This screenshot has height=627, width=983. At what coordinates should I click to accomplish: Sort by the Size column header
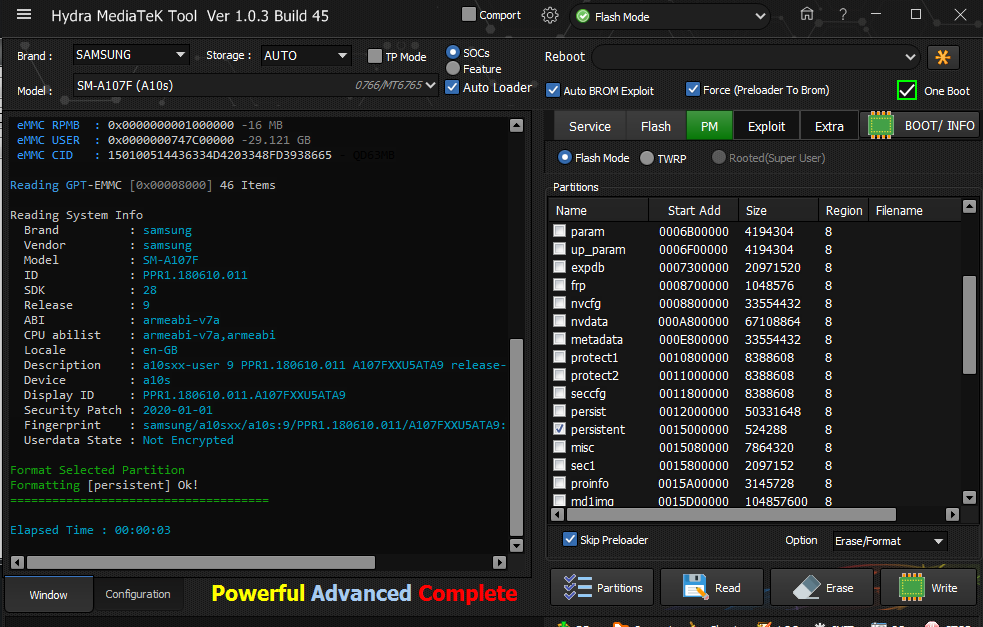coord(779,211)
